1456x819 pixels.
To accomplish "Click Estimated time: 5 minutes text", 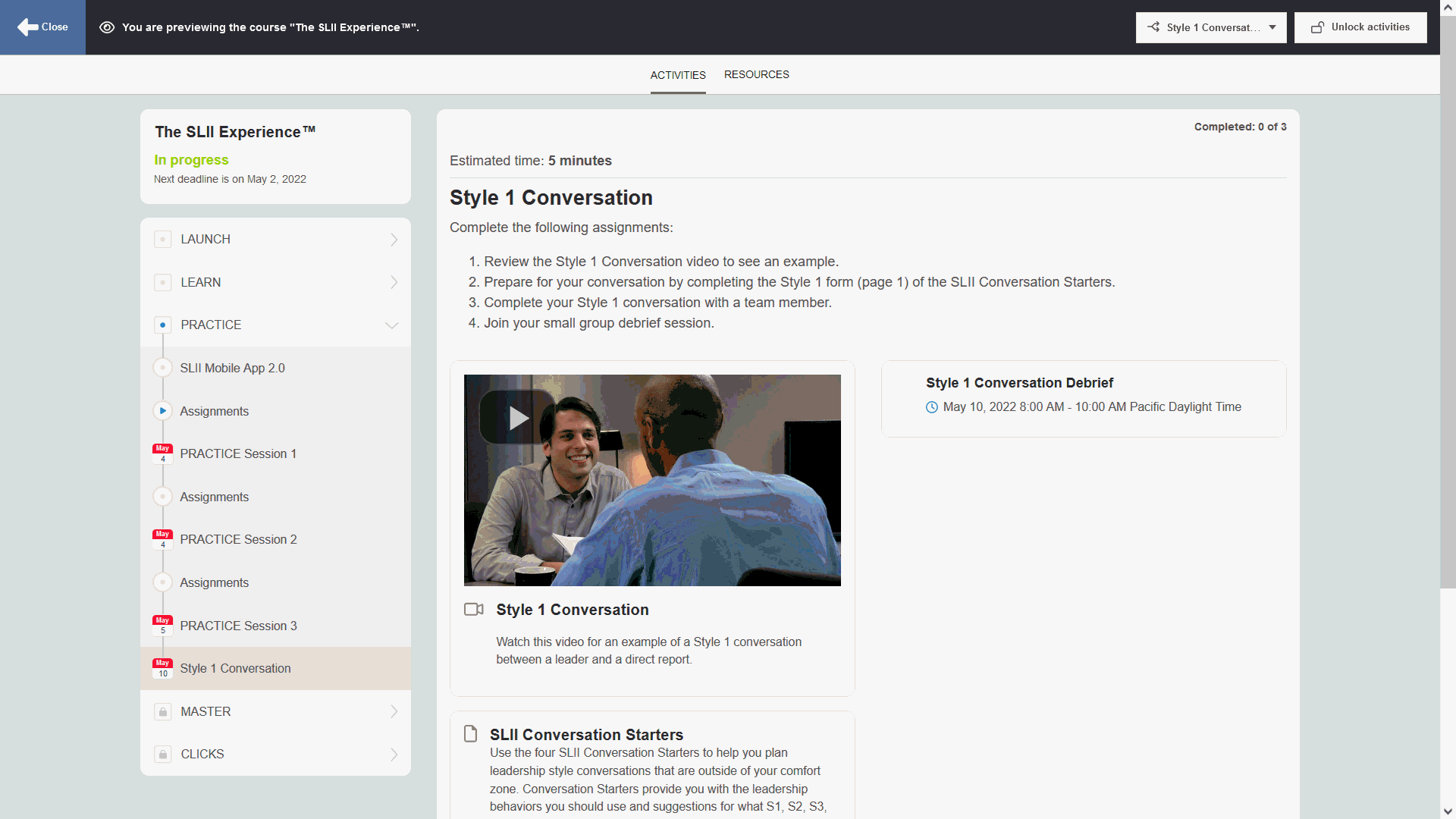I will [x=530, y=161].
